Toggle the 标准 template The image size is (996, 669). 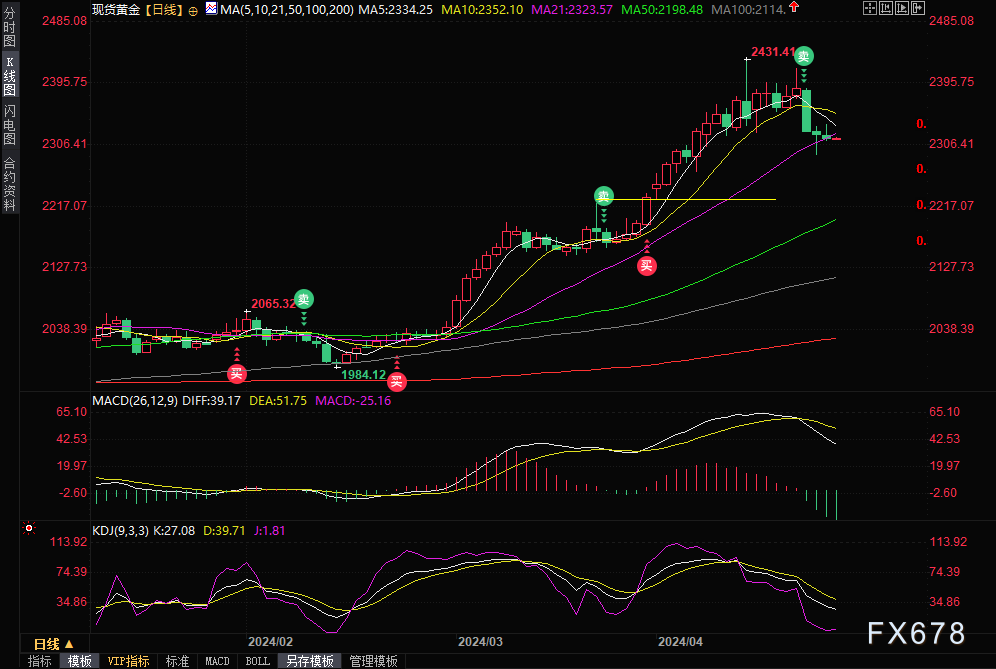(x=177, y=661)
